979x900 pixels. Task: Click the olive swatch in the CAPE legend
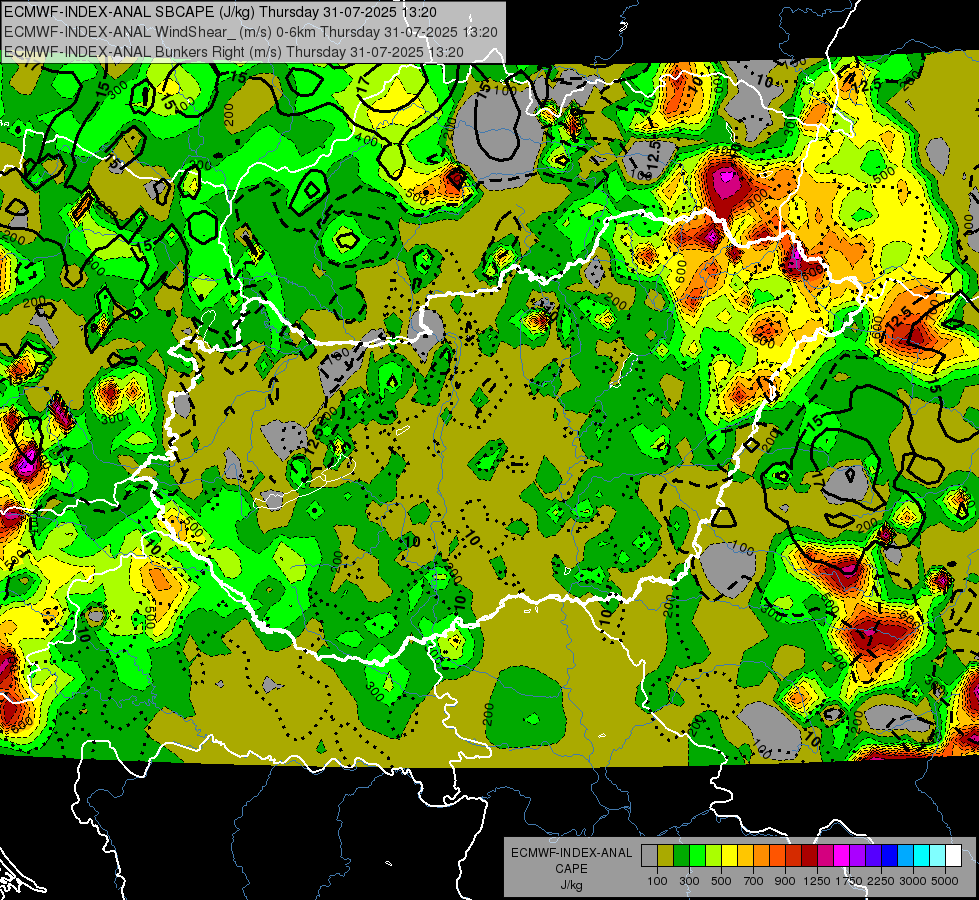[665, 856]
